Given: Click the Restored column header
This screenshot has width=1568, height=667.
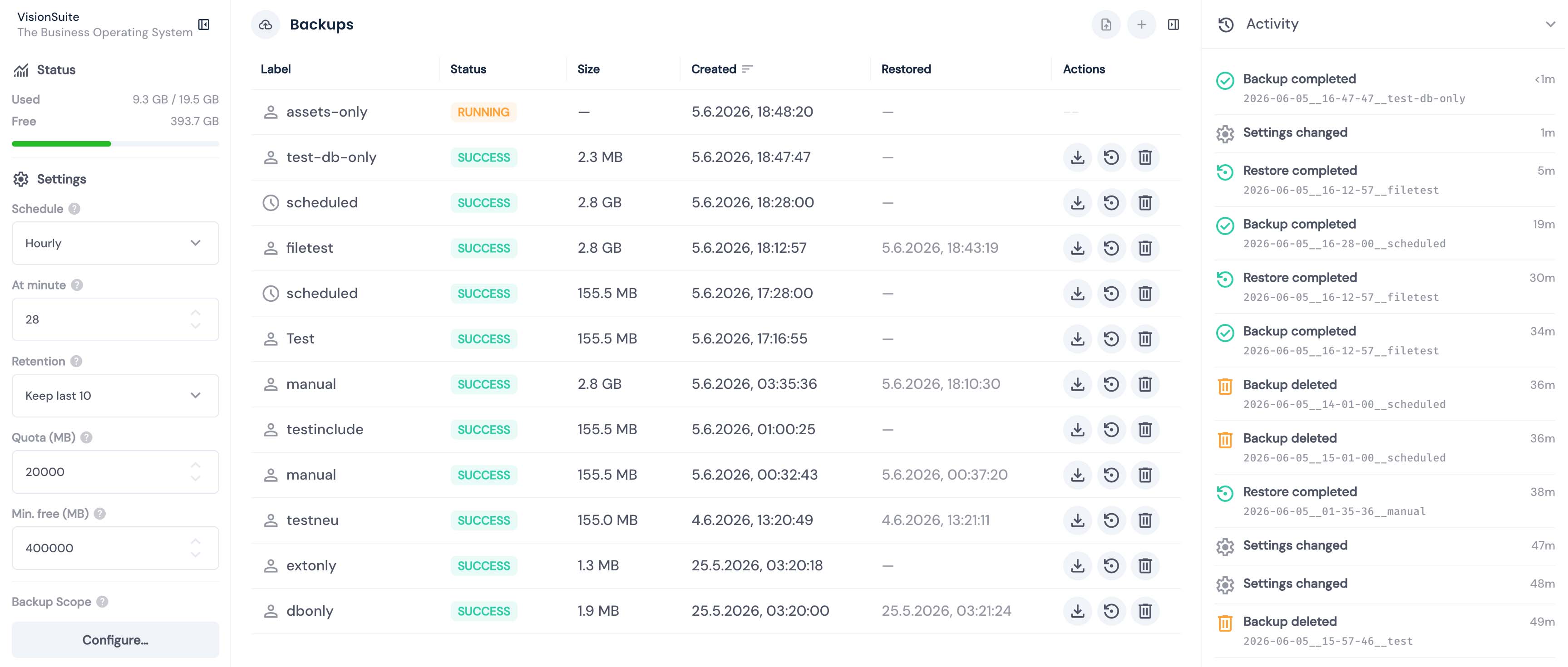Looking at the screenshot, I should coord(906,69).
